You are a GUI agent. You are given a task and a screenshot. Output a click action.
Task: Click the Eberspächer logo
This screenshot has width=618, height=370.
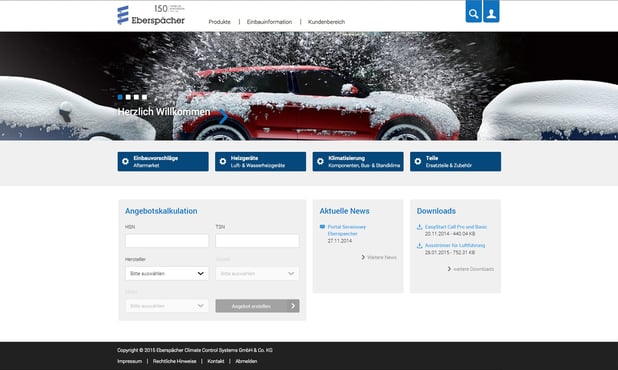coord(151,15)
